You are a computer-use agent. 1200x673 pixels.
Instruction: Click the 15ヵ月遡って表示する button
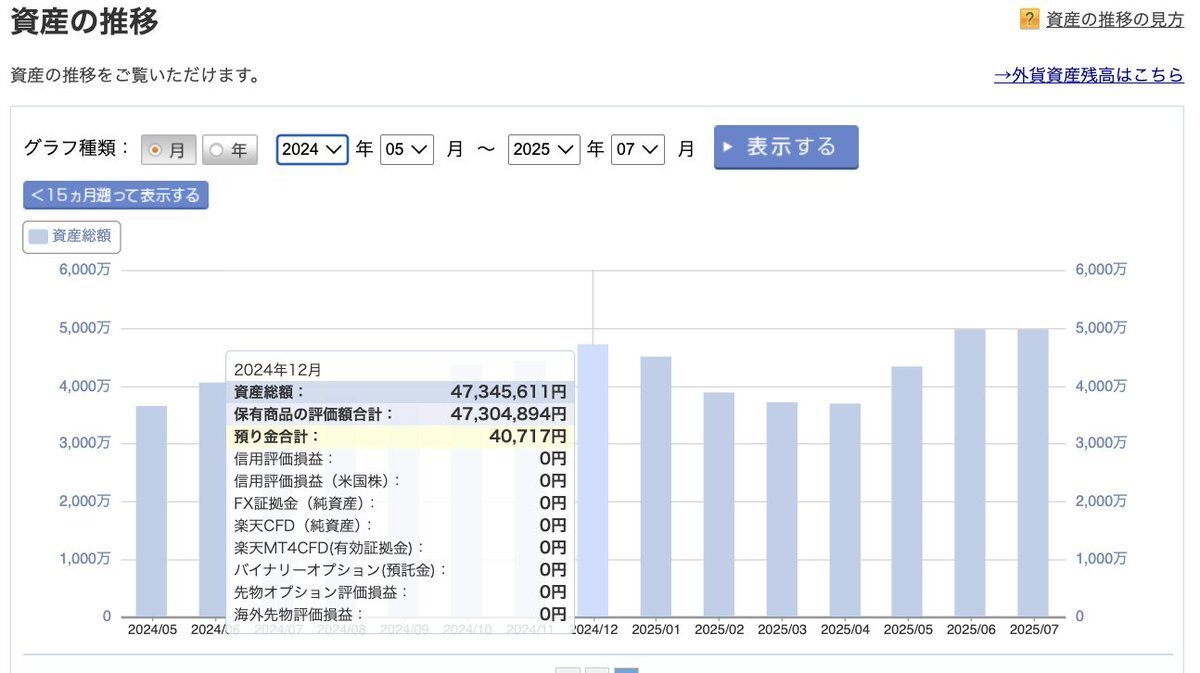(116, 195)
